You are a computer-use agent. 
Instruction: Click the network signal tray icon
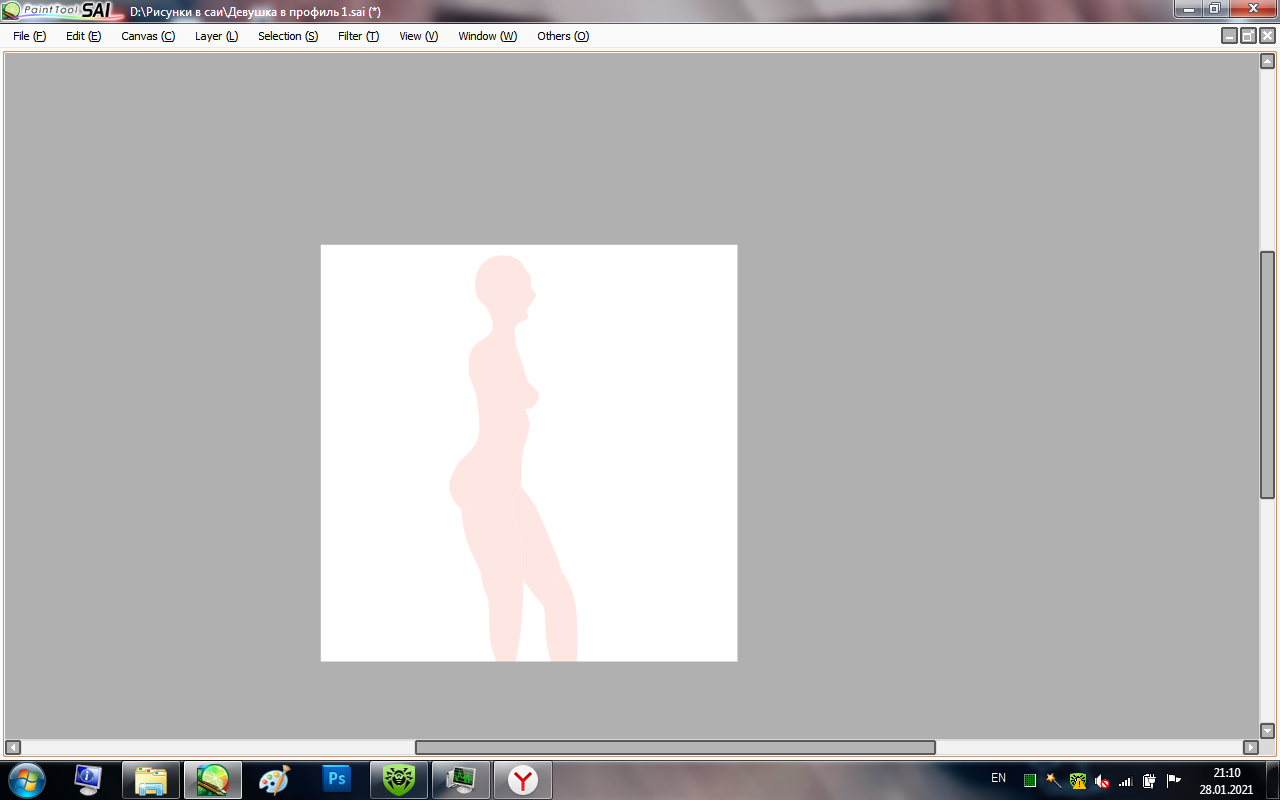[1125, 780]
